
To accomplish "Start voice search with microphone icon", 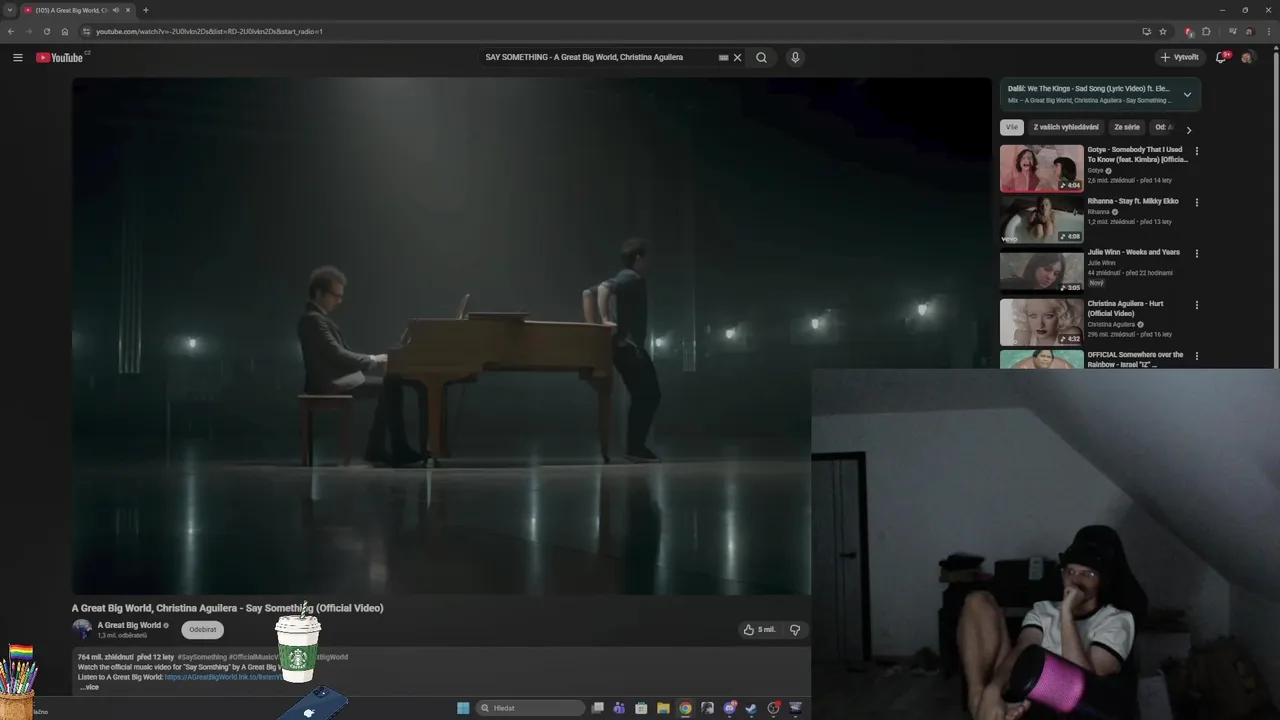I will tap(795, 57).
